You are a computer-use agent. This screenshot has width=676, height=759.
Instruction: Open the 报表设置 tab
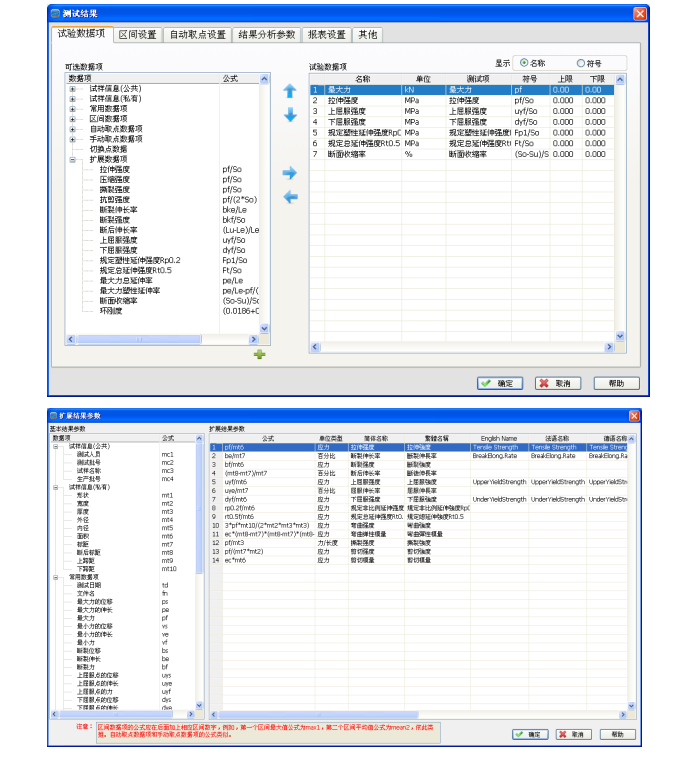tap(326, 35)
